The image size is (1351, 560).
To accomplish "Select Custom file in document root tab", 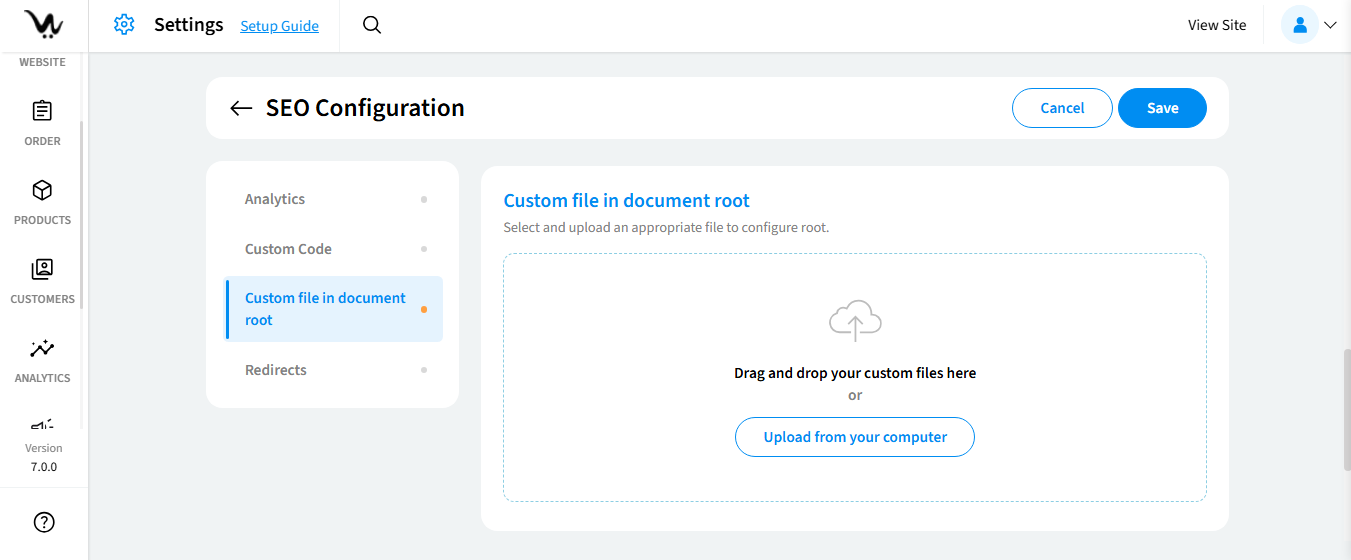I will pyautogui.click(x=325, y=309).
